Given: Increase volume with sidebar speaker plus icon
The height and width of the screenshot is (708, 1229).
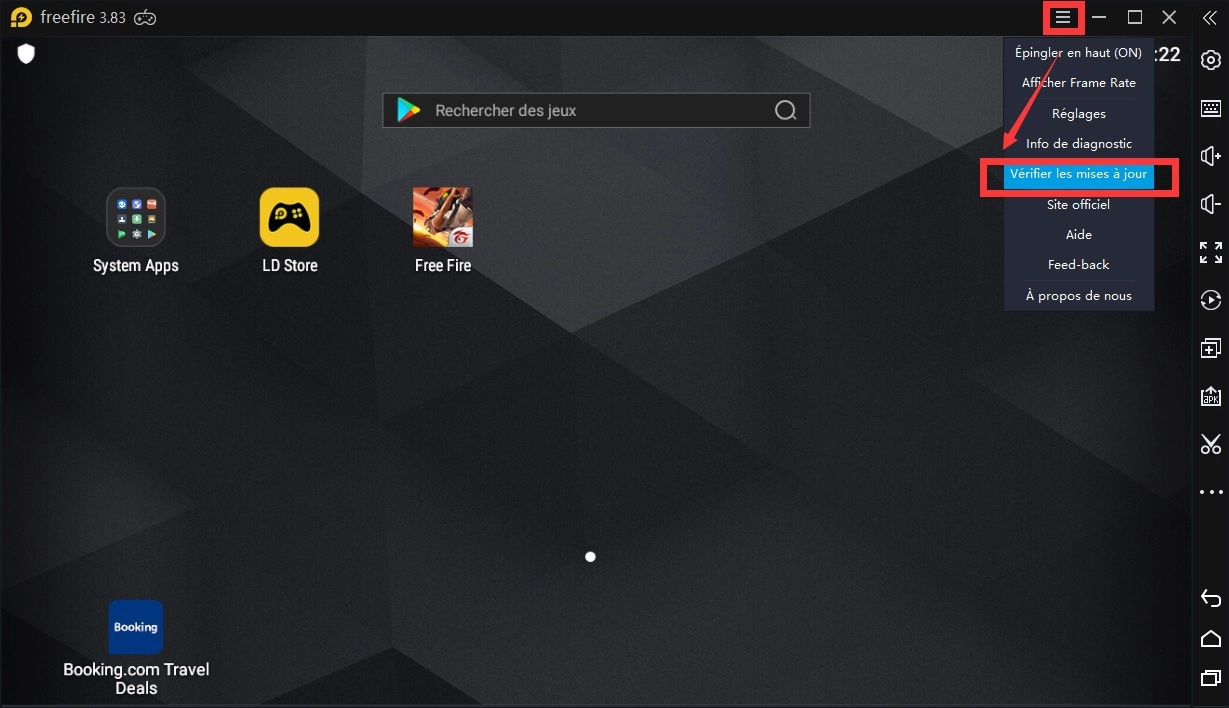Looking at the screenshot, I should click(1211, 156).
